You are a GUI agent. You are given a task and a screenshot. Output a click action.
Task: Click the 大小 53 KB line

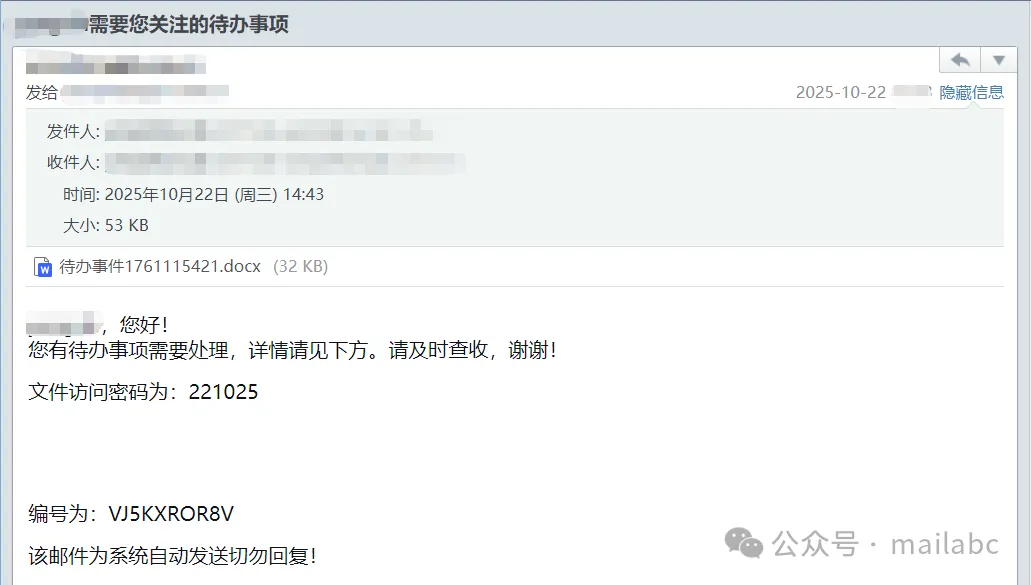(106, 225)
